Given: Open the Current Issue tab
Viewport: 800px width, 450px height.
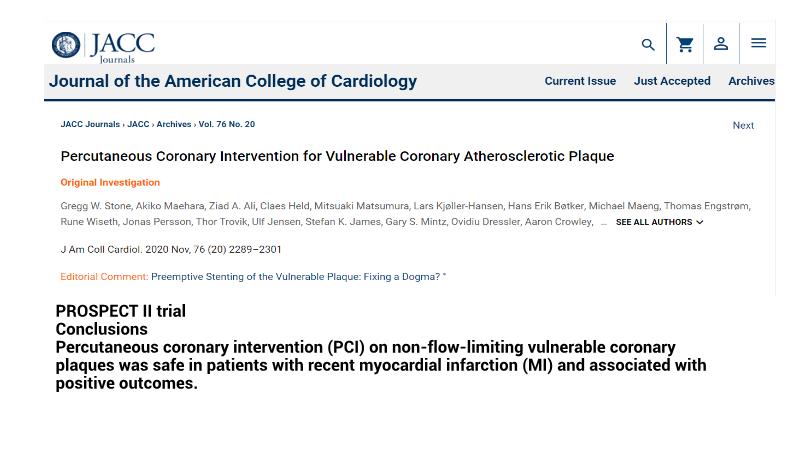Looking at the screenshot, I should [580, 81].
